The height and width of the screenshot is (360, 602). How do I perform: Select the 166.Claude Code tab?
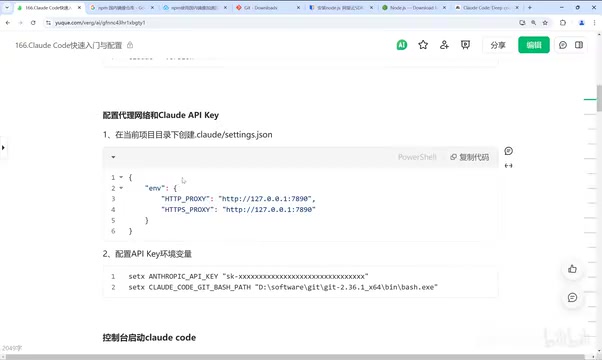[48, 8]
